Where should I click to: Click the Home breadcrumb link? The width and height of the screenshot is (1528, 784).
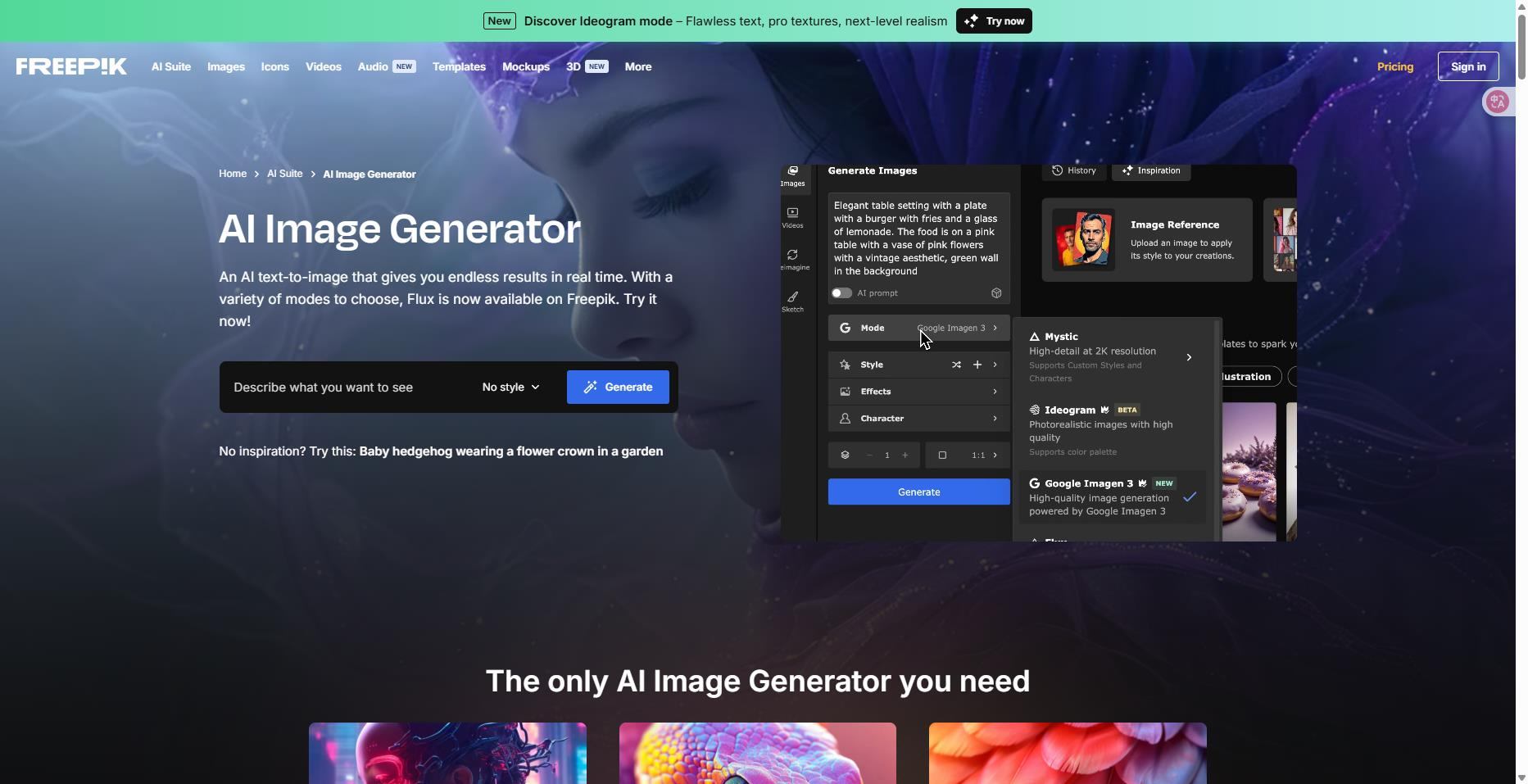coord(233,174)
